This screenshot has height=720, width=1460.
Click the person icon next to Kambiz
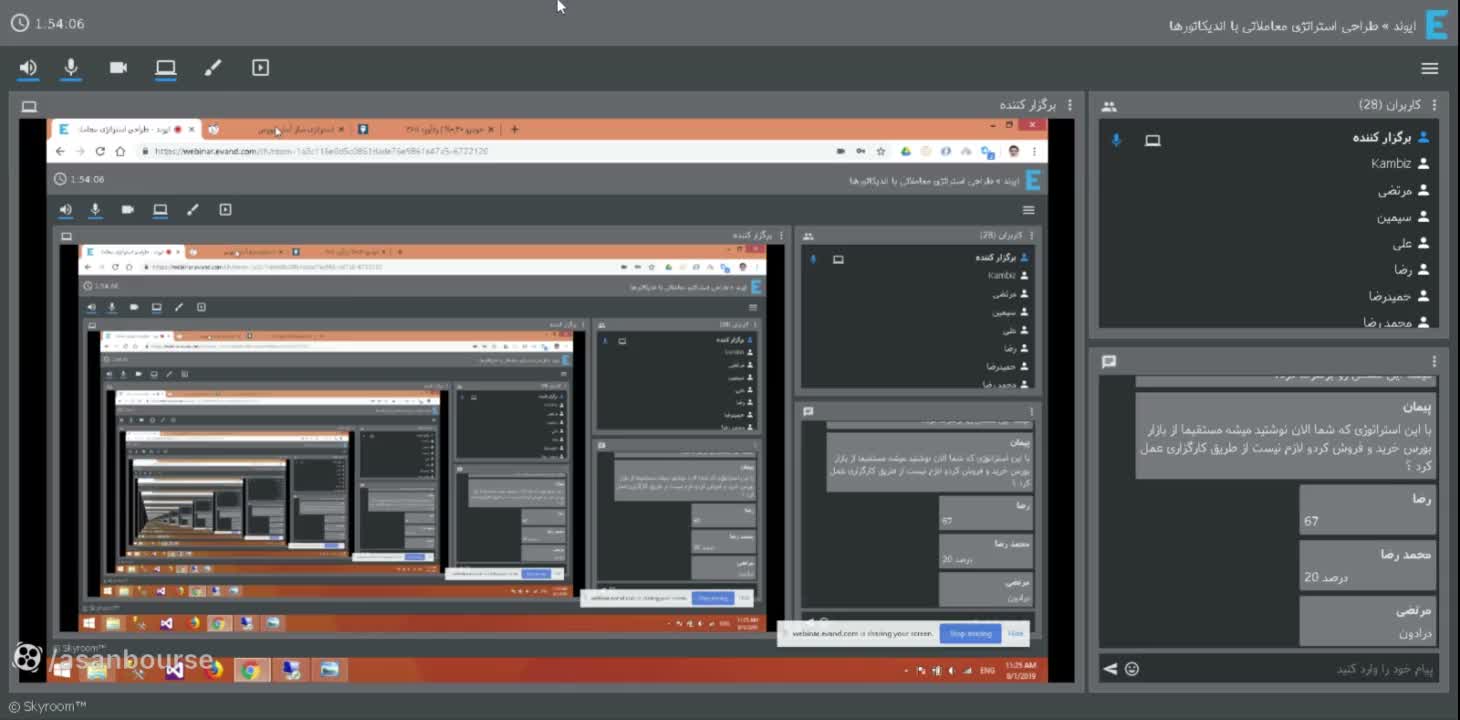pos(1424,164)
